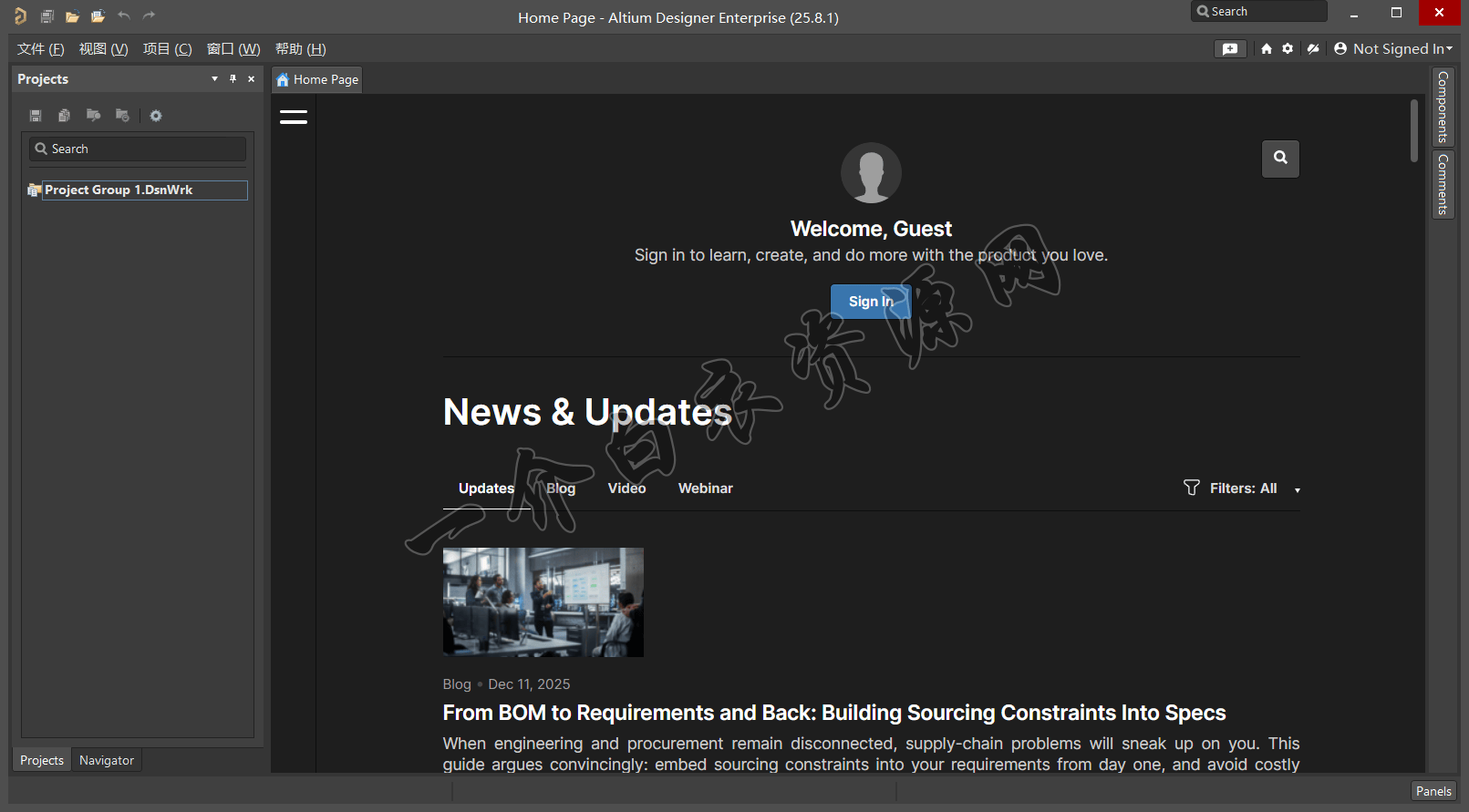Click the Home icon in the top-right toolbar

click(1267, 49)
